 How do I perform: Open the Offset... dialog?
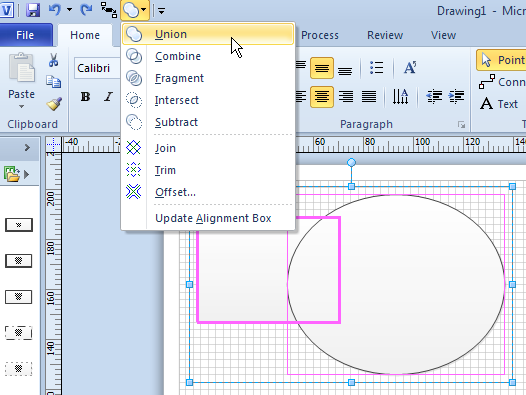click(208, 192)
